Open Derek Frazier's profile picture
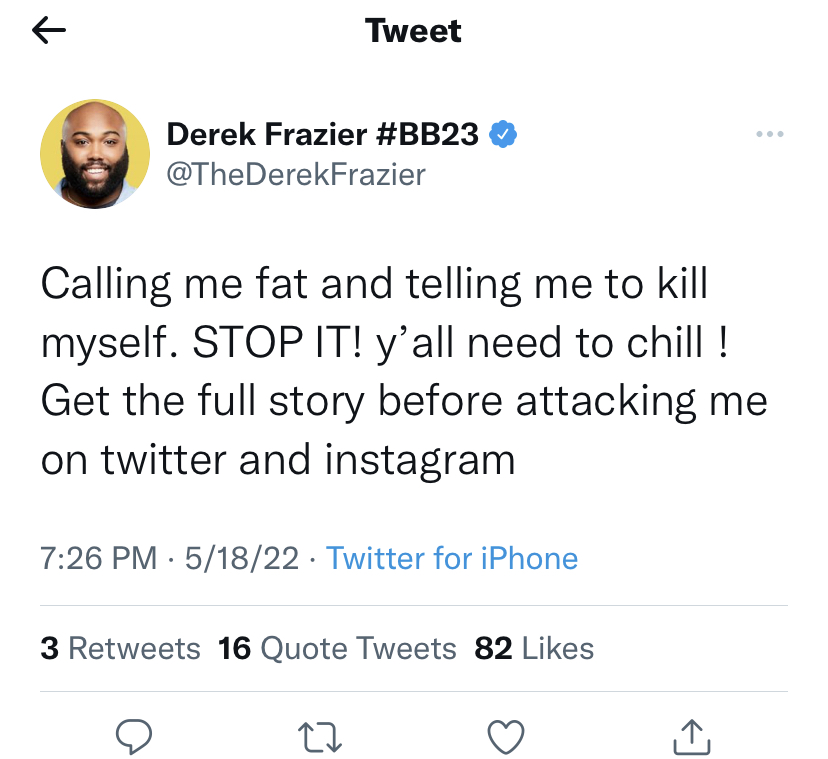Image resolution: width=828 pixels, height=759 pixels. click(95, 154)
